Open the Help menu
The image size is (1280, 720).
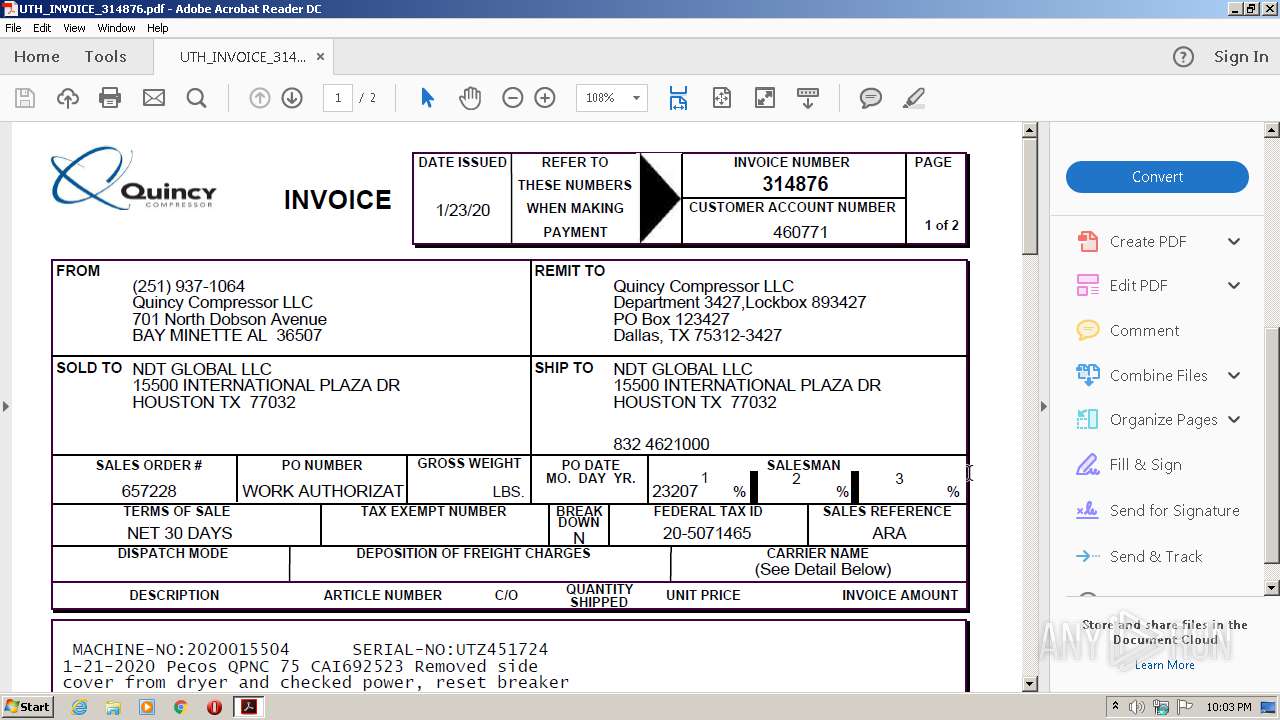(x=158, y=28)
